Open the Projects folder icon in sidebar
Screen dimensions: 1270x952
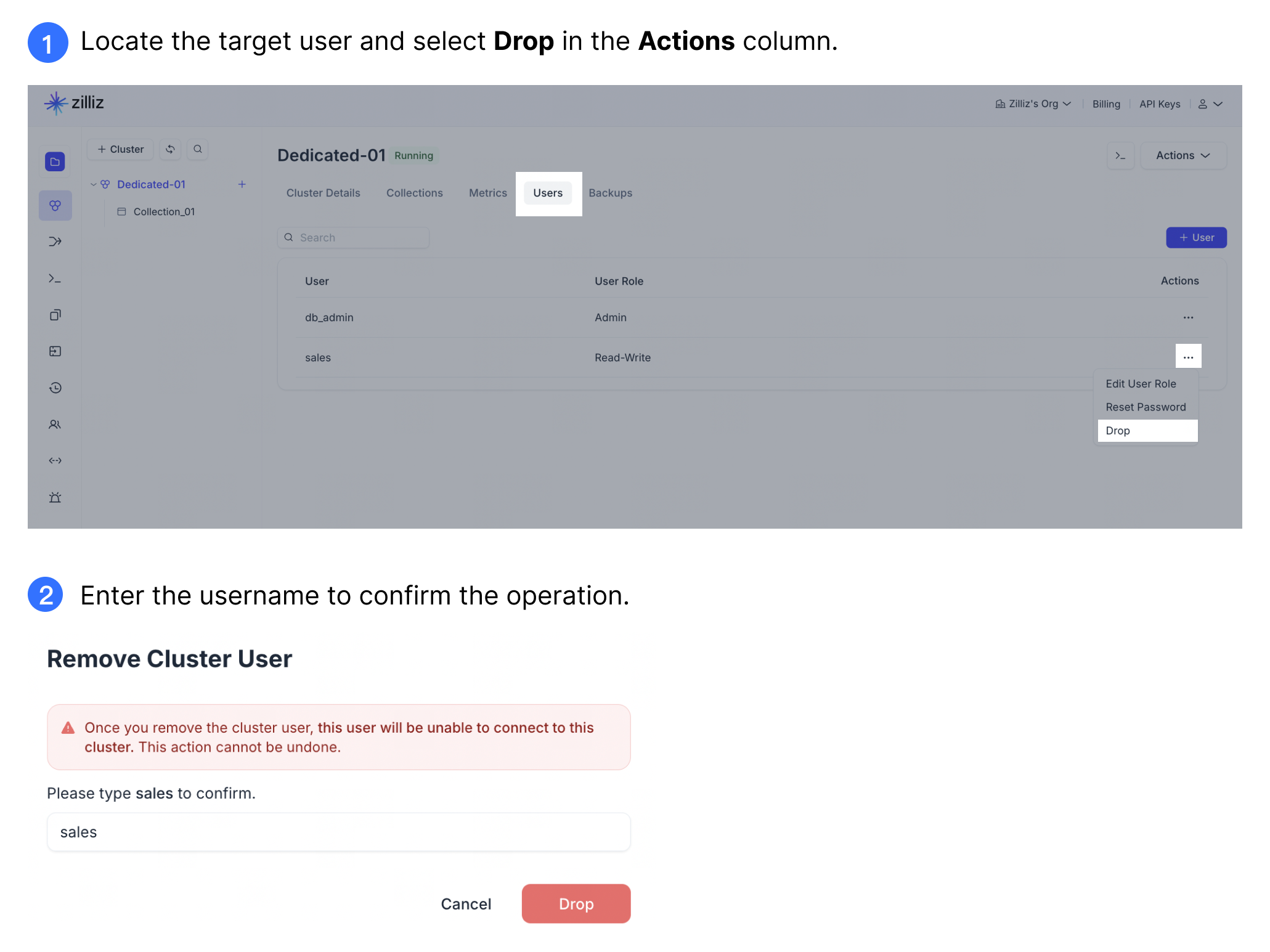[x=55, y=161]
